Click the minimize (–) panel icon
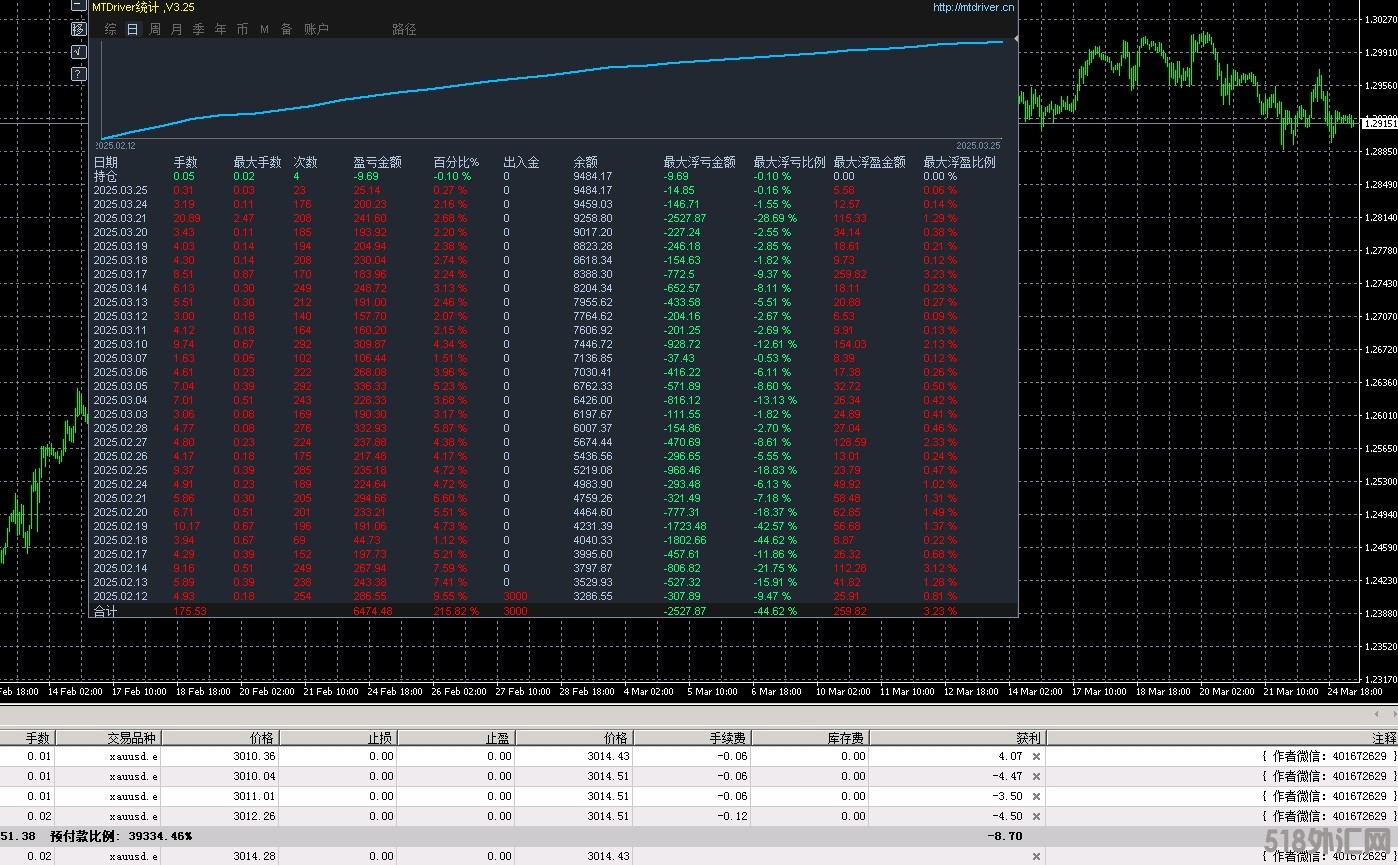1398x865 pixels. click(x=79, y=6)
